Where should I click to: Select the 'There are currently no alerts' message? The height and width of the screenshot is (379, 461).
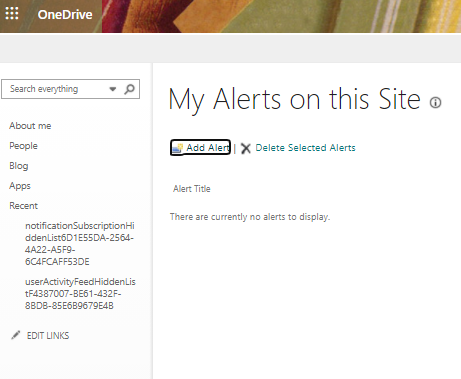coord(250,217)
